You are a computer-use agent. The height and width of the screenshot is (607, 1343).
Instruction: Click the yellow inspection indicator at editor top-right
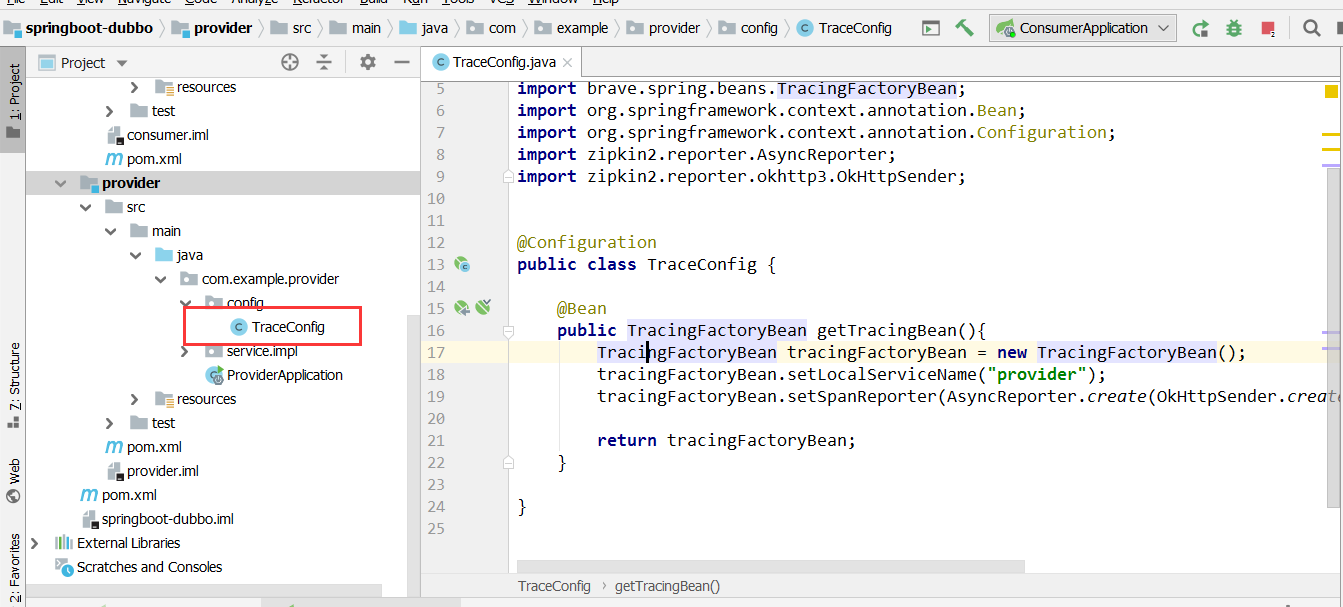click(x=1331, y=91)
